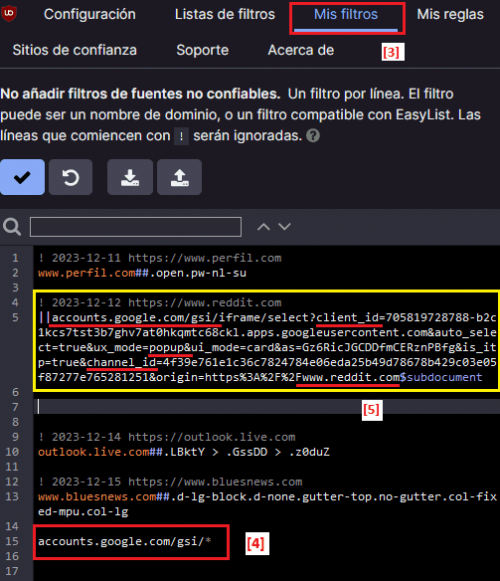Open the help question mark icon

[313, 136]
